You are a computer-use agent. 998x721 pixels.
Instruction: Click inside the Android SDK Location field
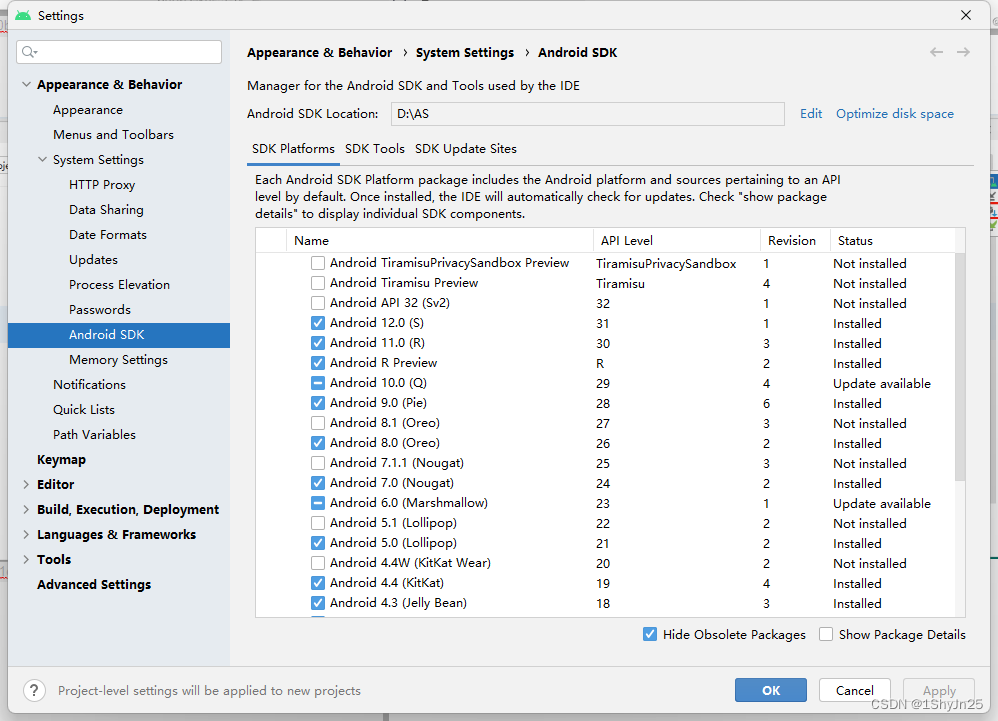coord(587,113)
